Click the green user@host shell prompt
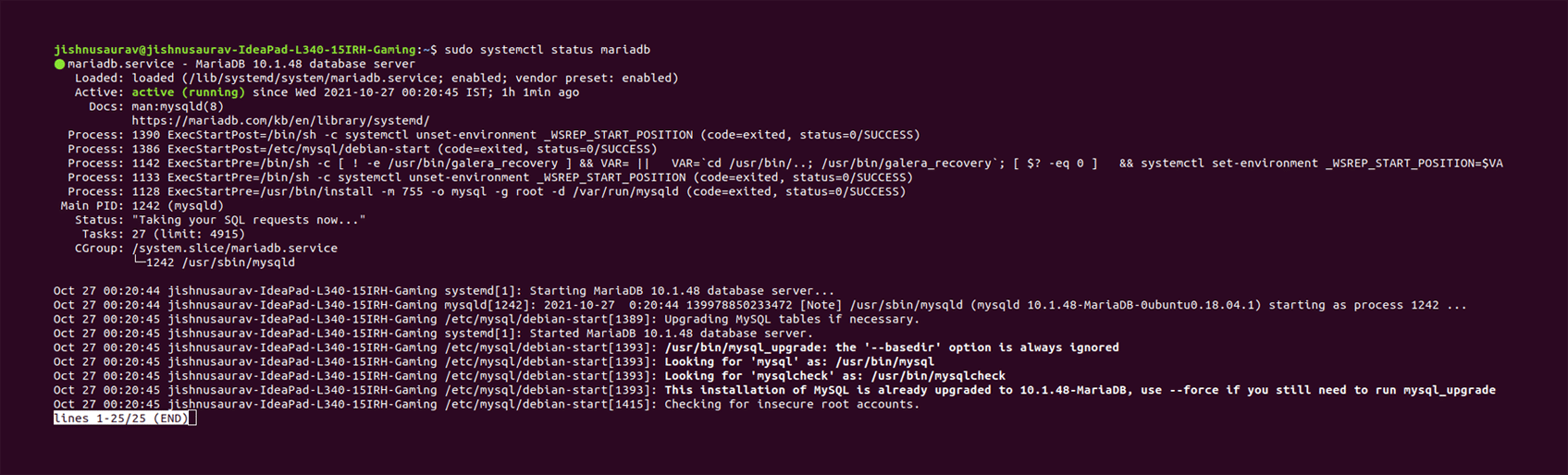 point(236,50)
